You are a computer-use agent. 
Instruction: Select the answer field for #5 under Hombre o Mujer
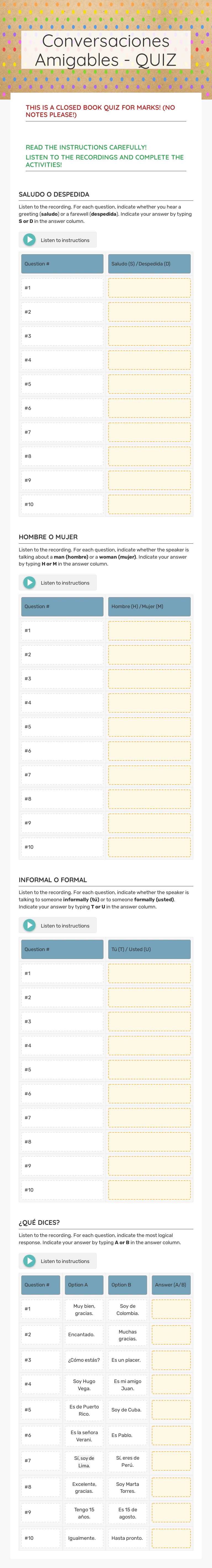[149, 726]
